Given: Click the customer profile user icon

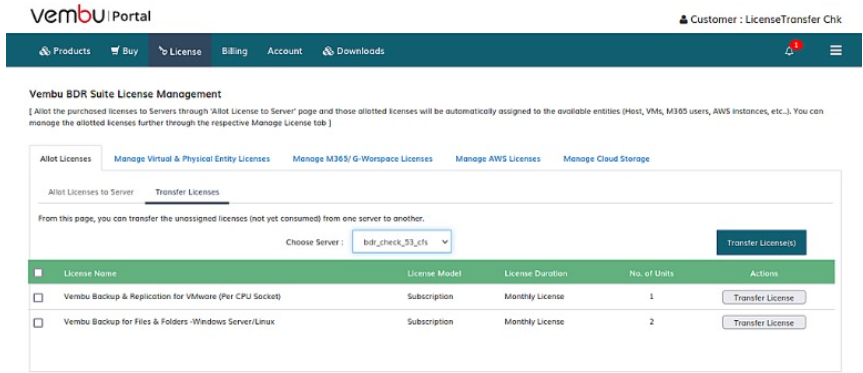Looking at the screenshot, I should pyautogui.click(x=684, y=20).
